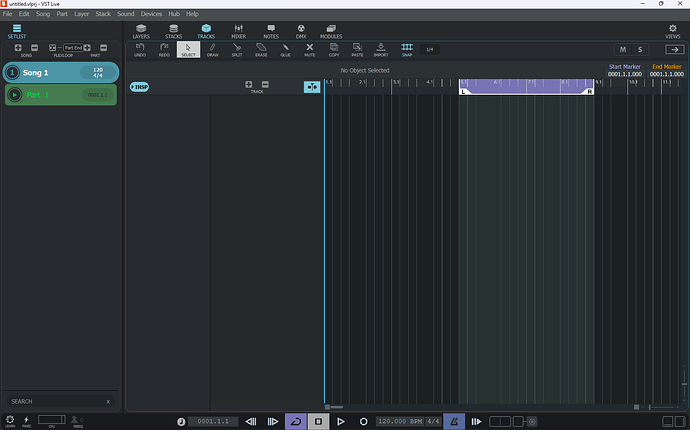Open the Modules view
Viewport: 690px width, 430px height.
tap(331, 31)
